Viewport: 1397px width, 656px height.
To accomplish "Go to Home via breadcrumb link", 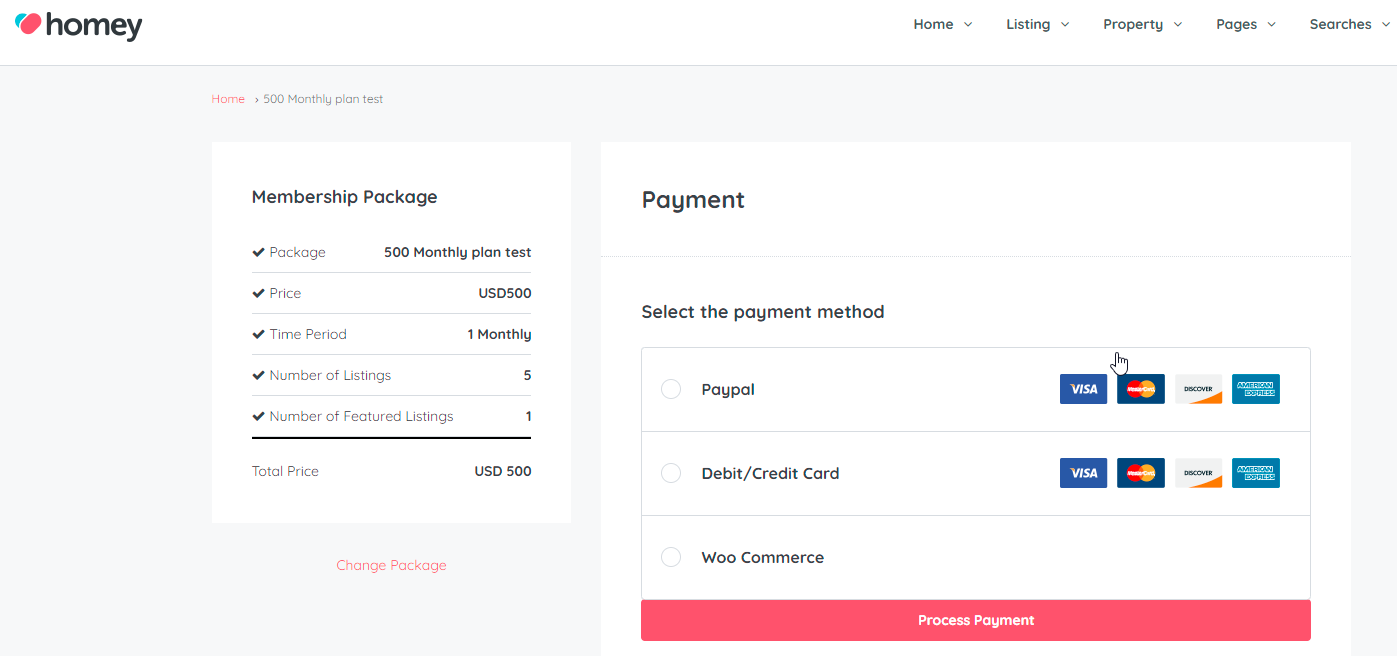I will coord(228,99).
